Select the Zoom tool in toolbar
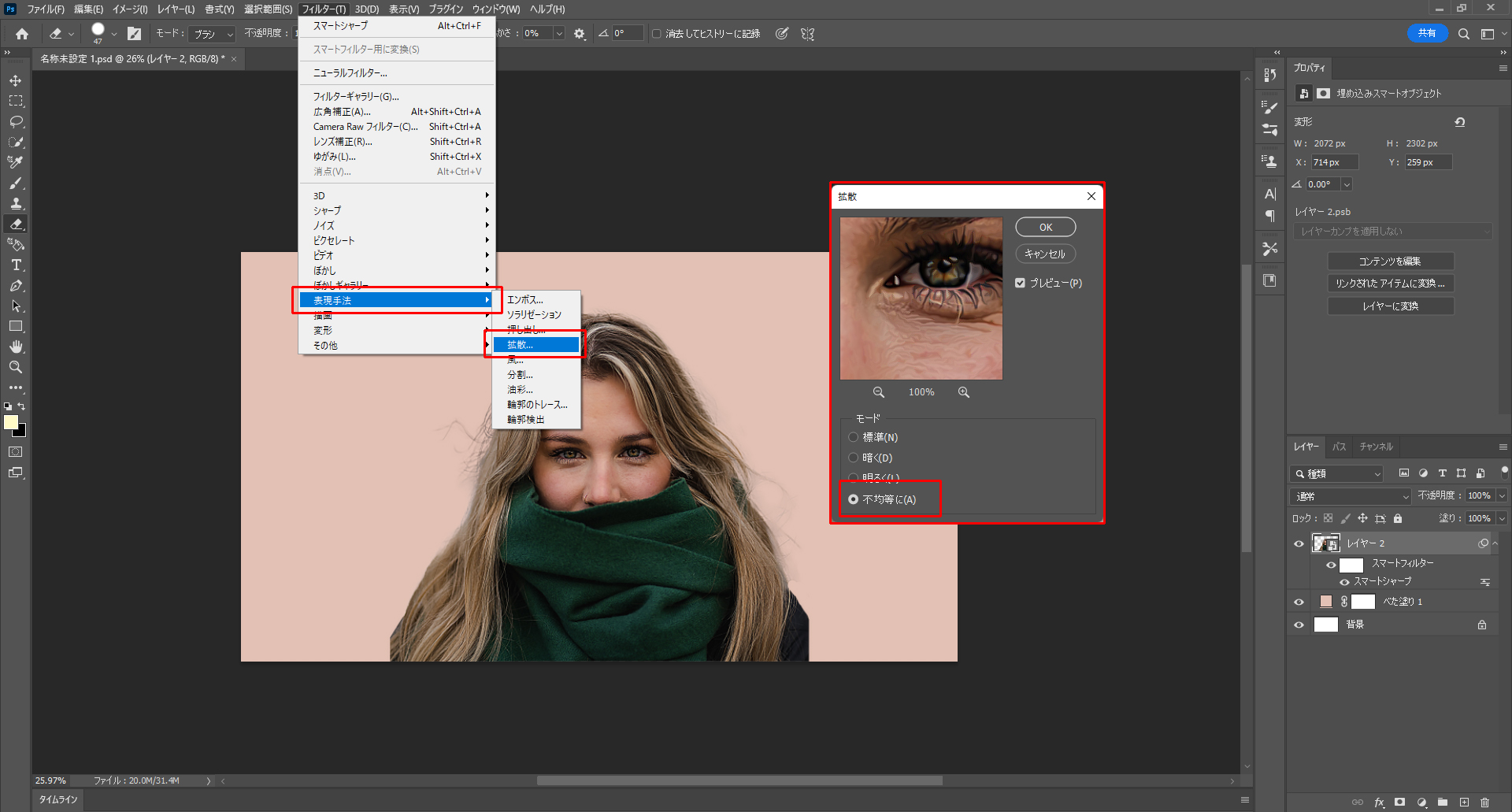The width and height of the screenshot is (1512, 812). click(16, 368)
